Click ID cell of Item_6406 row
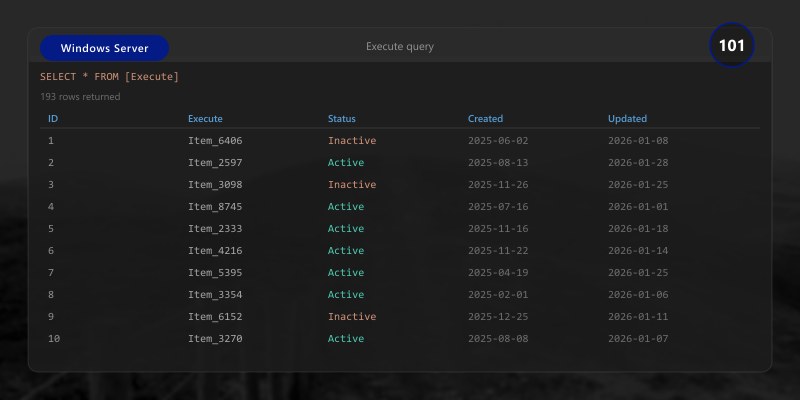 (51, 140)
